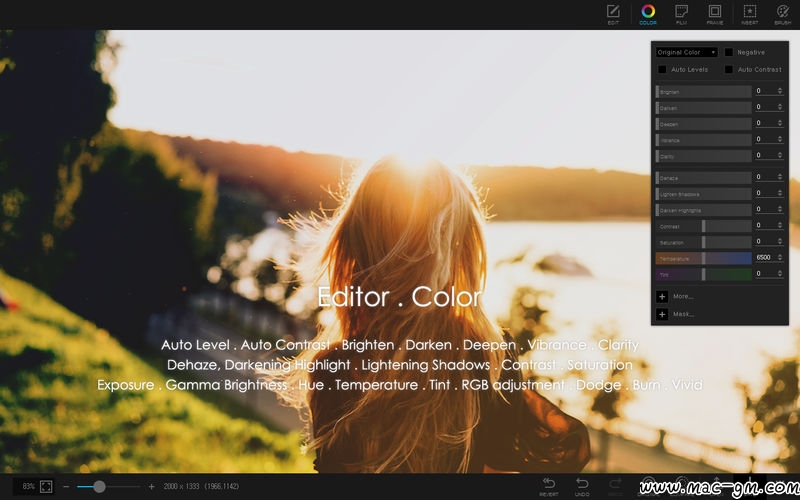The width and height of the screenshot is (800, 500).
Task: Select the Brush palette tab
Action: pyautogui.click(x=783, y=14)
